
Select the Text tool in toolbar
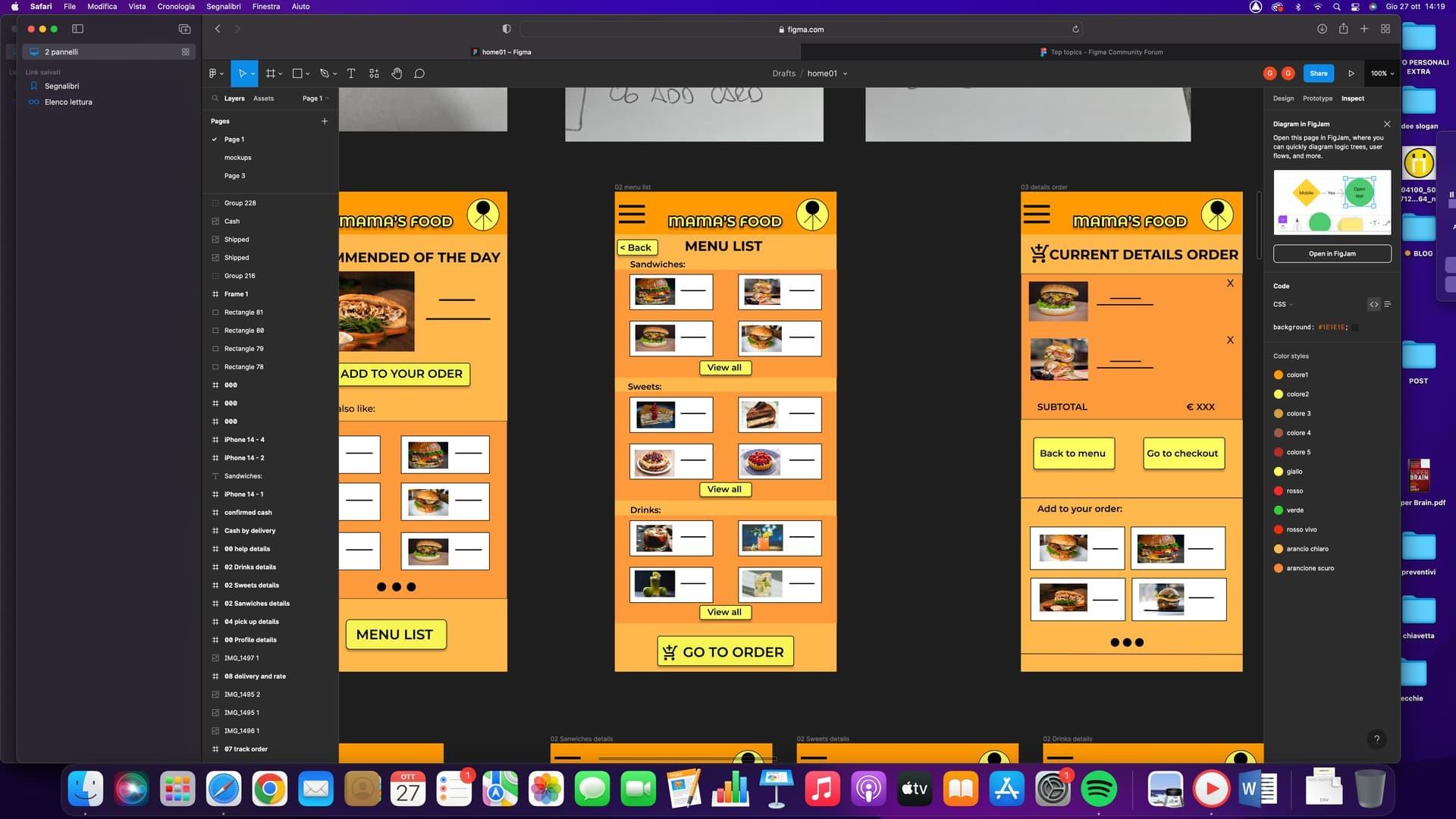click(x=351, y=73)
